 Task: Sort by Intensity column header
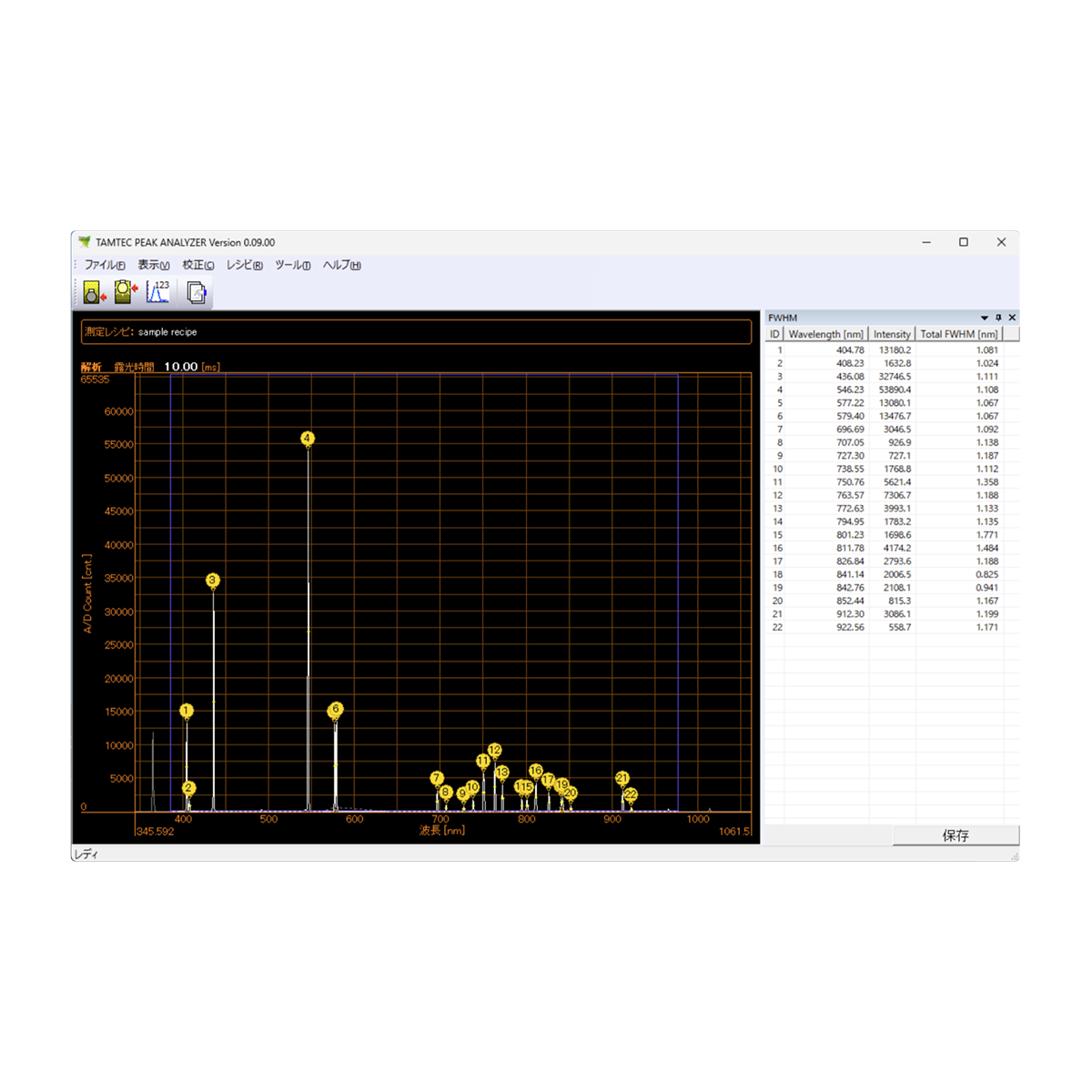892,334
